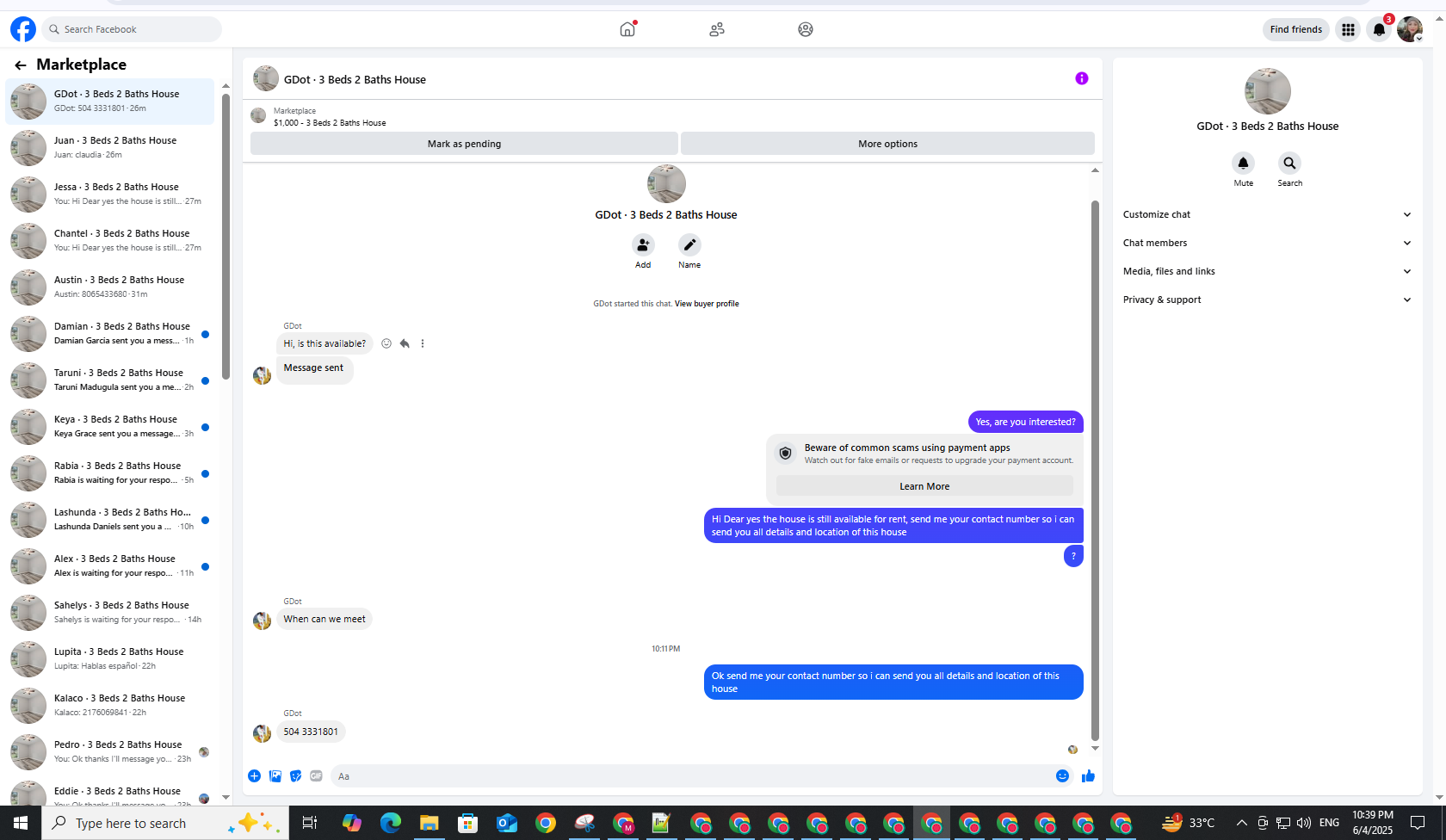Click the Search Facebook field
Viewport: 1446px width, 840px height.
(x=132, y=29)
